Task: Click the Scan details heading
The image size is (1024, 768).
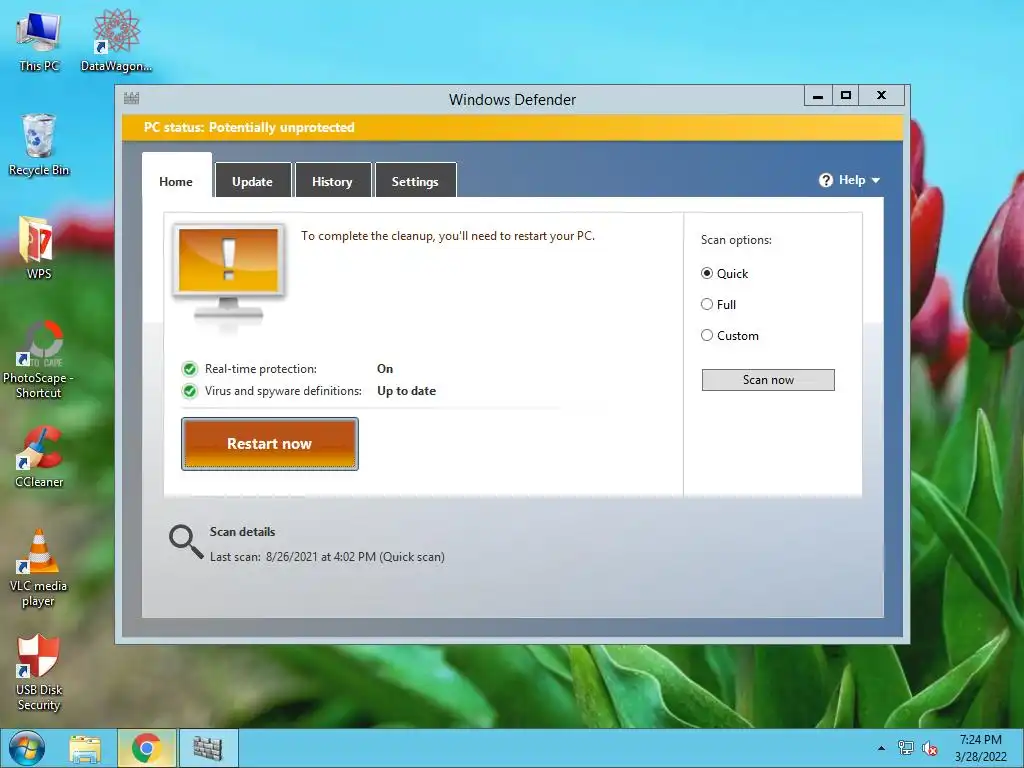Action: click(242, 532)
